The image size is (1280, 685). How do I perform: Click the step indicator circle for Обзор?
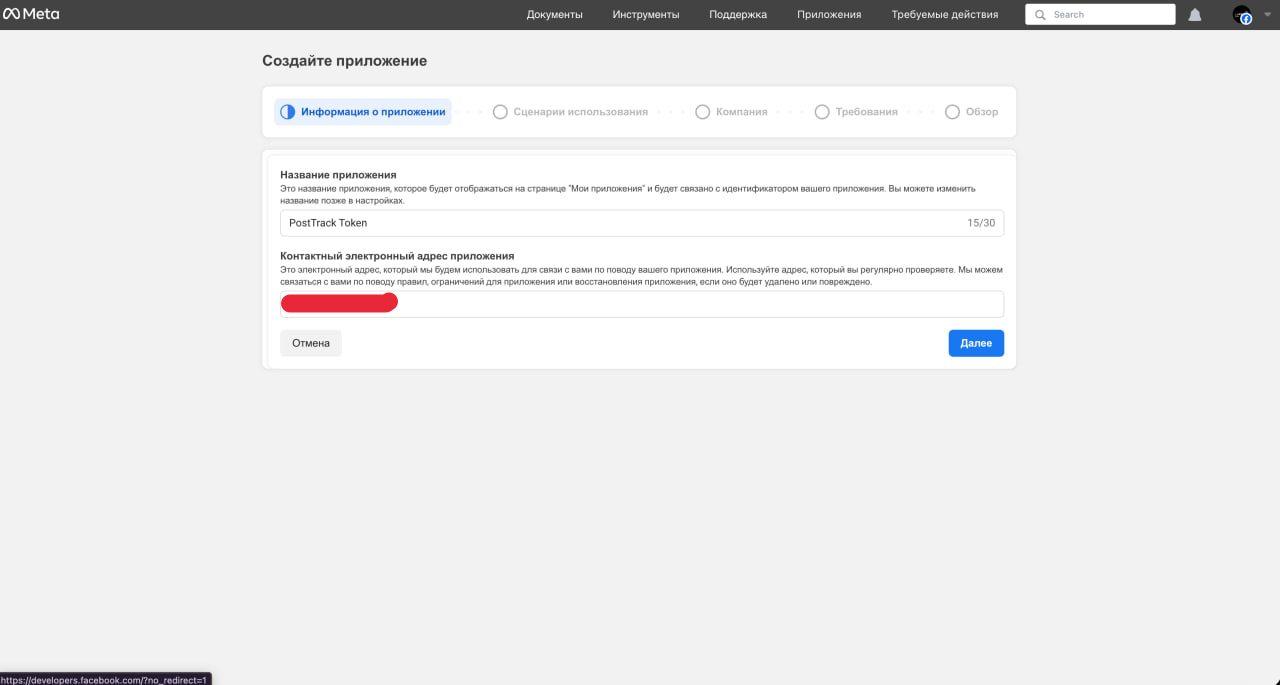[x=952, y=111]
